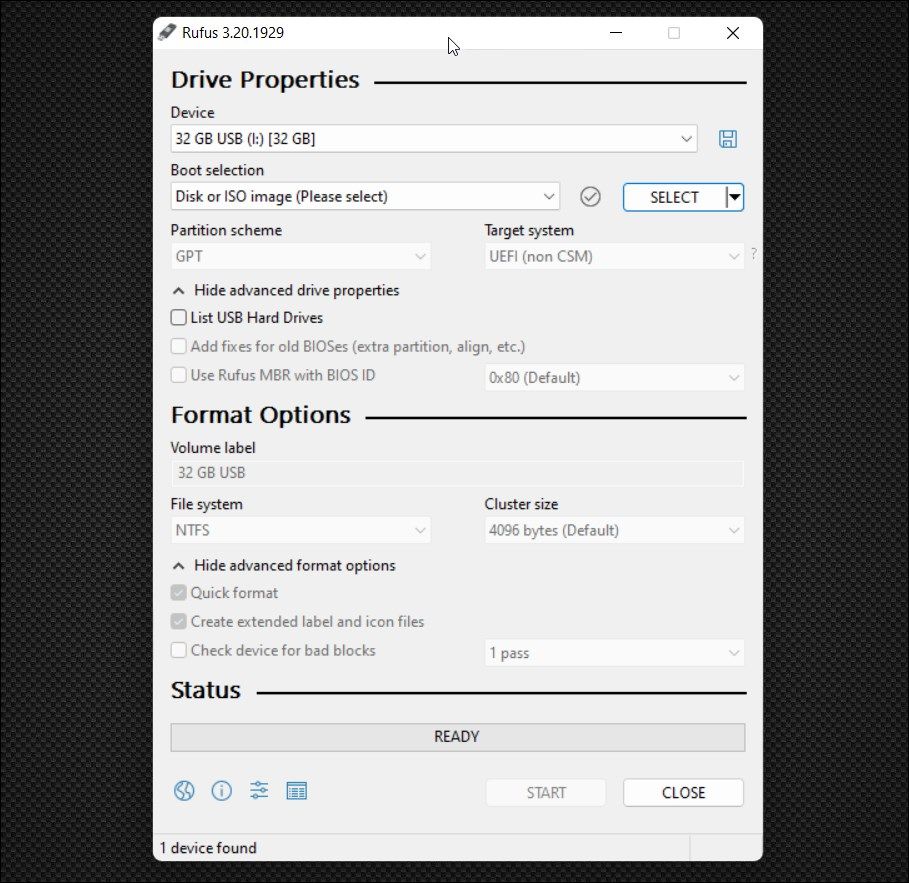Open the About info icon
Image resolution: width=909 pixels, height=883 pixels.
tap(221, 791)
